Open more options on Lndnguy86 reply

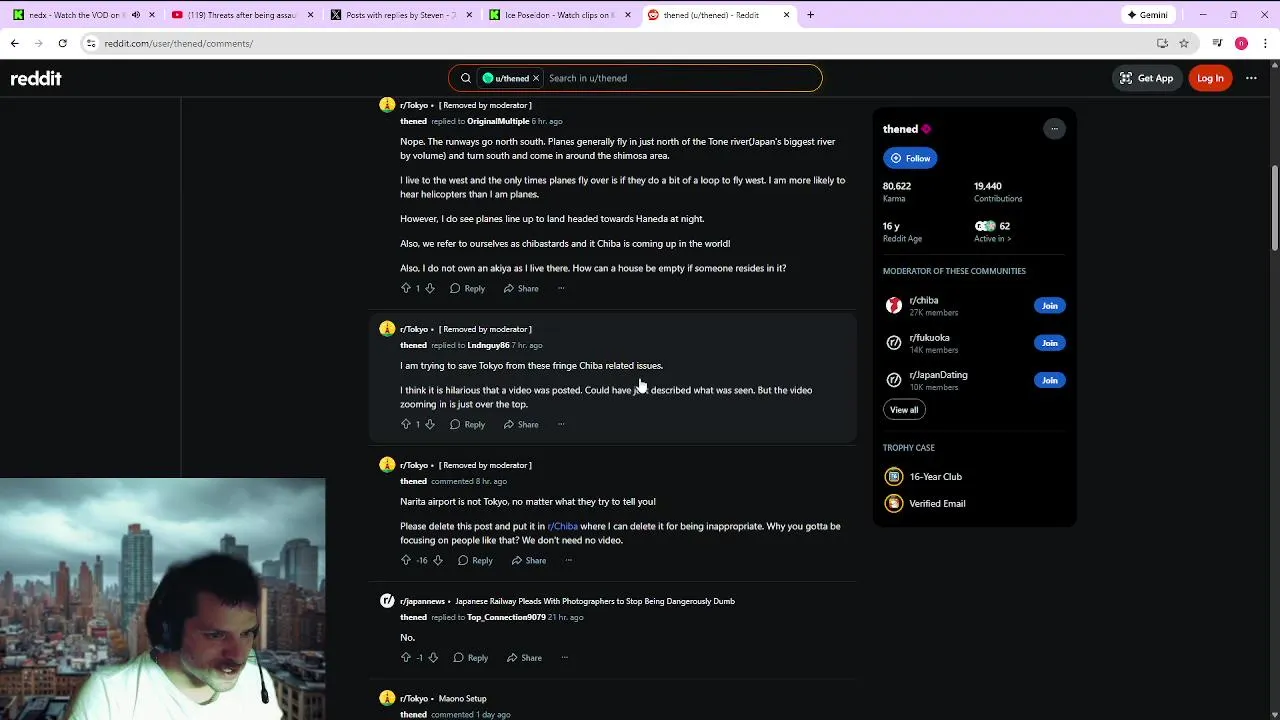561,424
